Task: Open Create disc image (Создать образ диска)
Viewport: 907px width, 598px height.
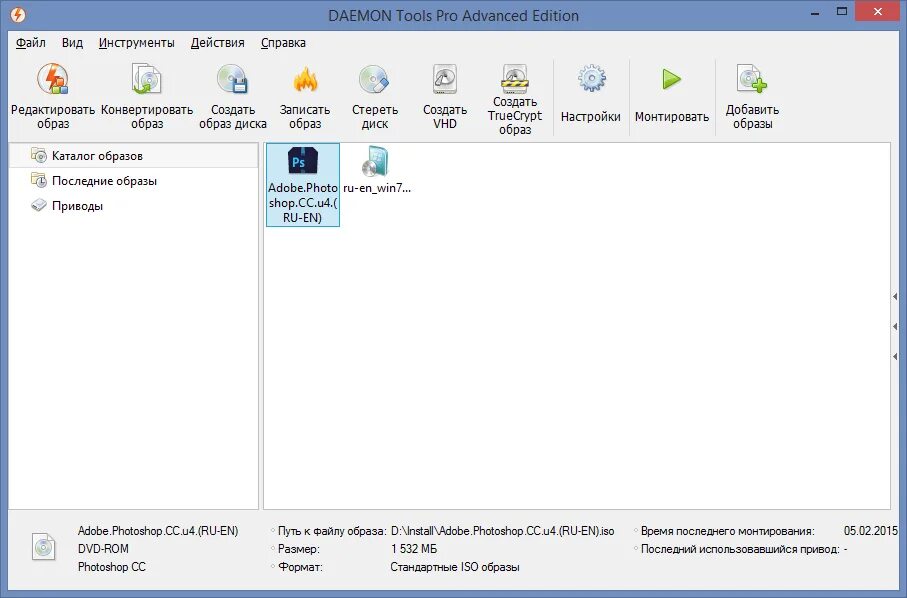Action: [x=233, y=79]
